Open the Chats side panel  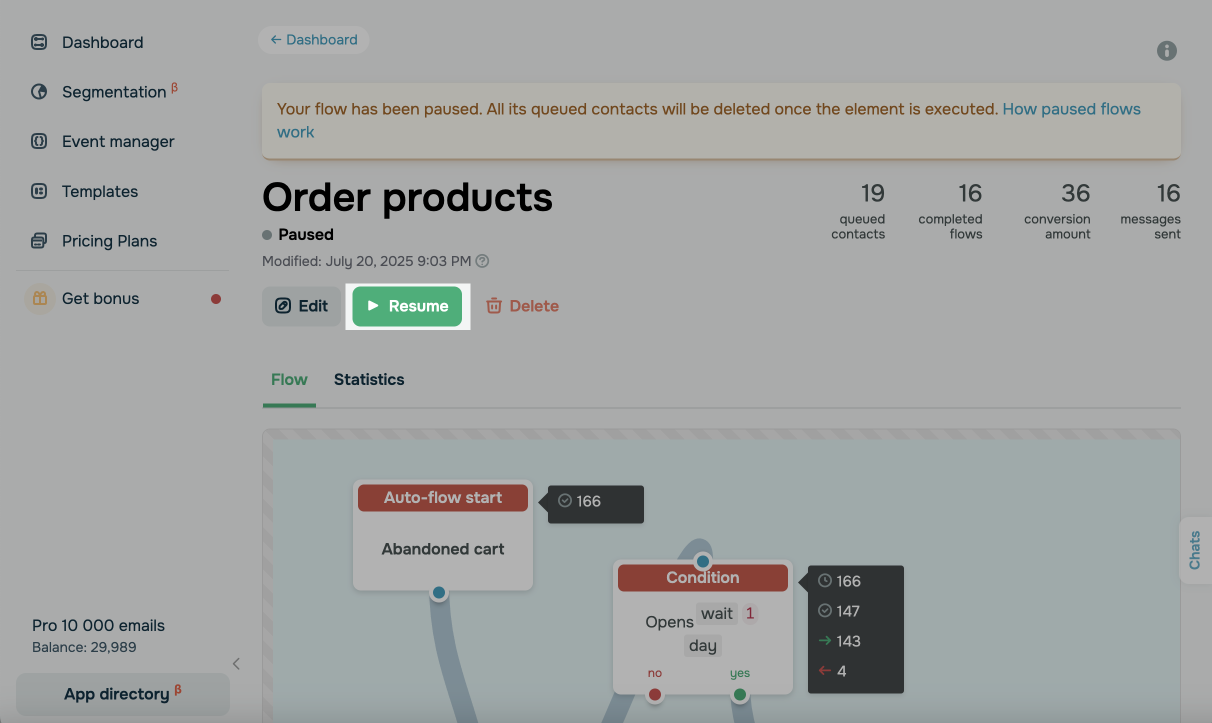(1194, 550)
